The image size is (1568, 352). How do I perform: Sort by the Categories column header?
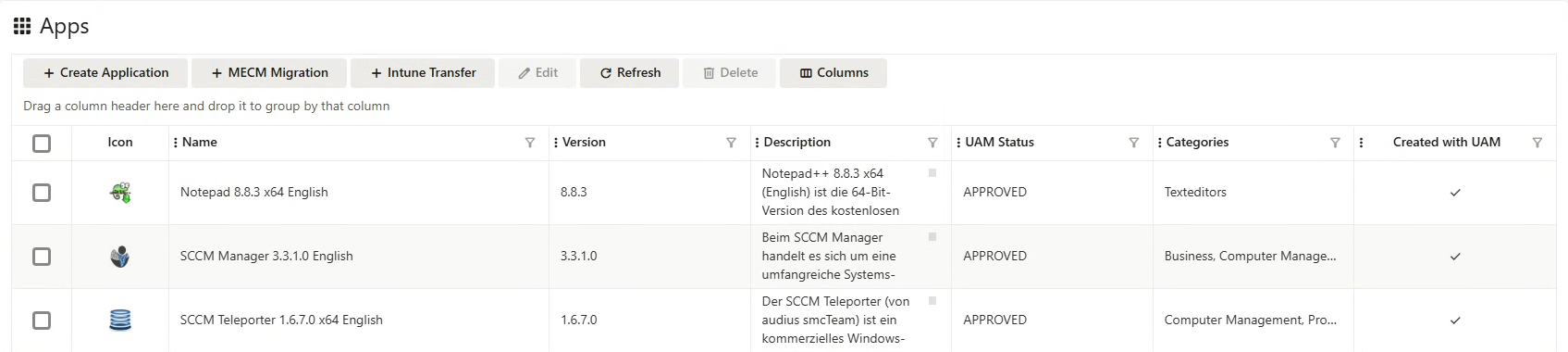pos(1197,143)
